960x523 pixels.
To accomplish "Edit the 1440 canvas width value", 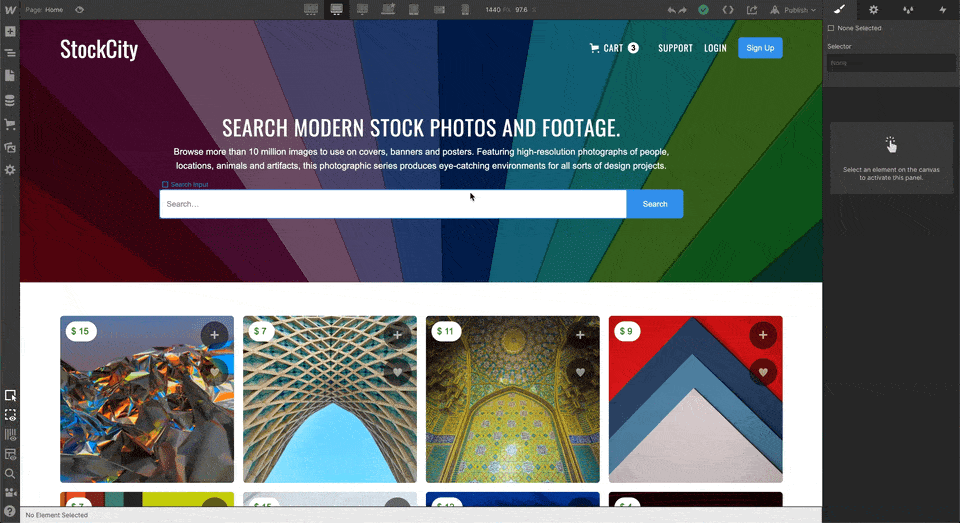I will (493, 10).
